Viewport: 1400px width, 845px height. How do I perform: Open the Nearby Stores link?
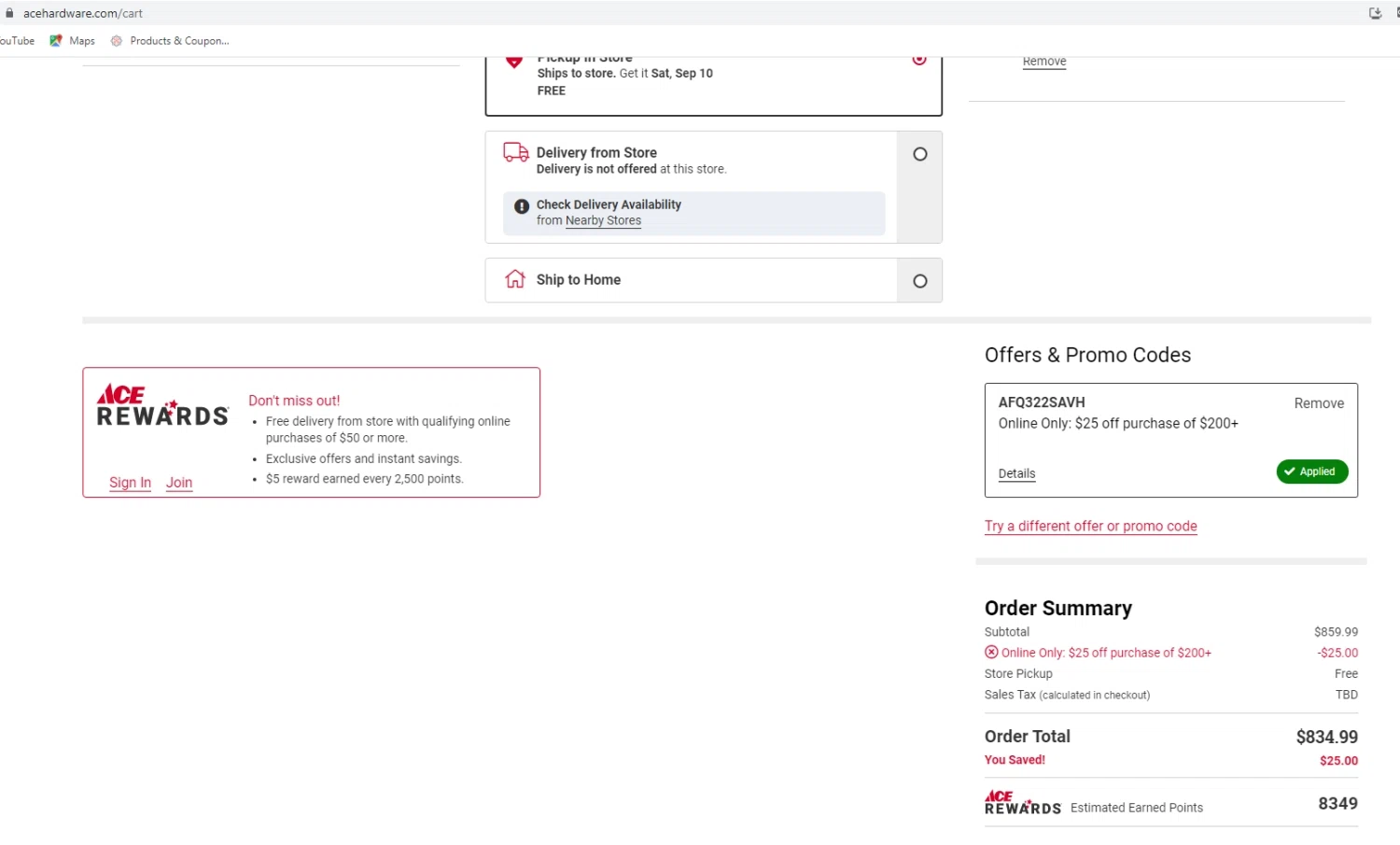[x=603, y=221]
